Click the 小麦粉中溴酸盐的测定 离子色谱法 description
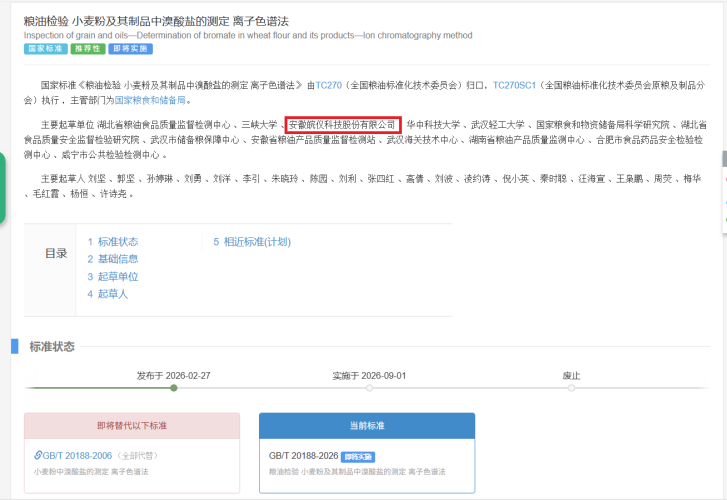The image size is (727, 500). coord(91,472)
